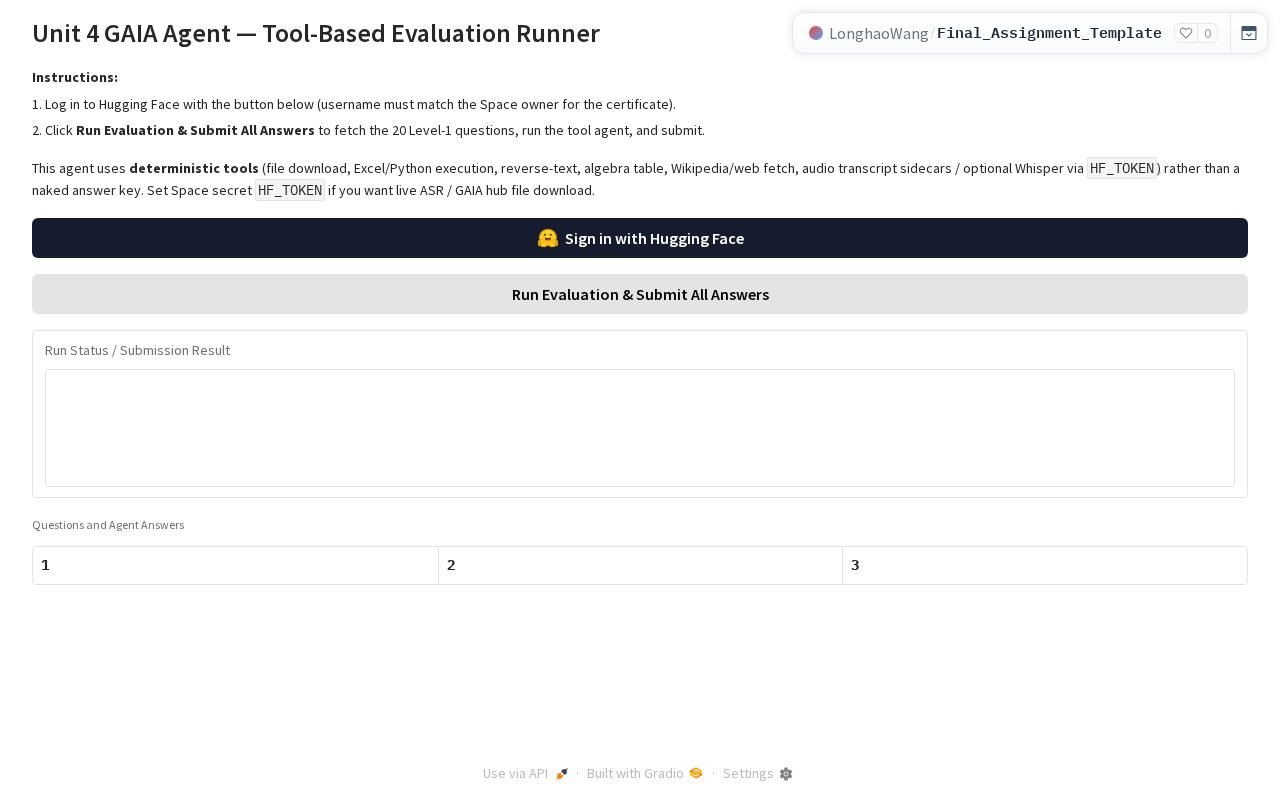Click the Questions and Agent Answers label
The height and width of the screenshot is (800, 1280).
(108, 525)
